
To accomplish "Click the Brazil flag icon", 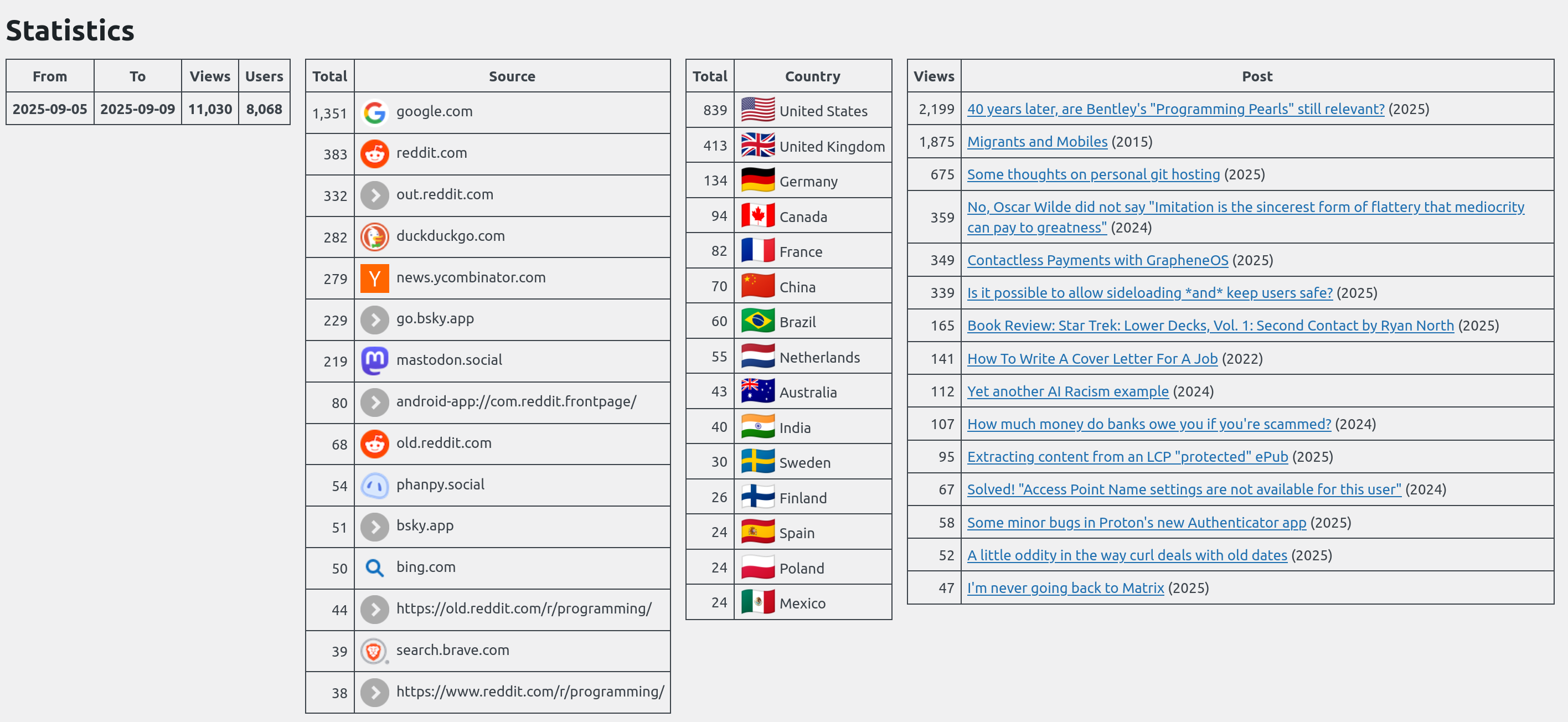I will point(758,321).
